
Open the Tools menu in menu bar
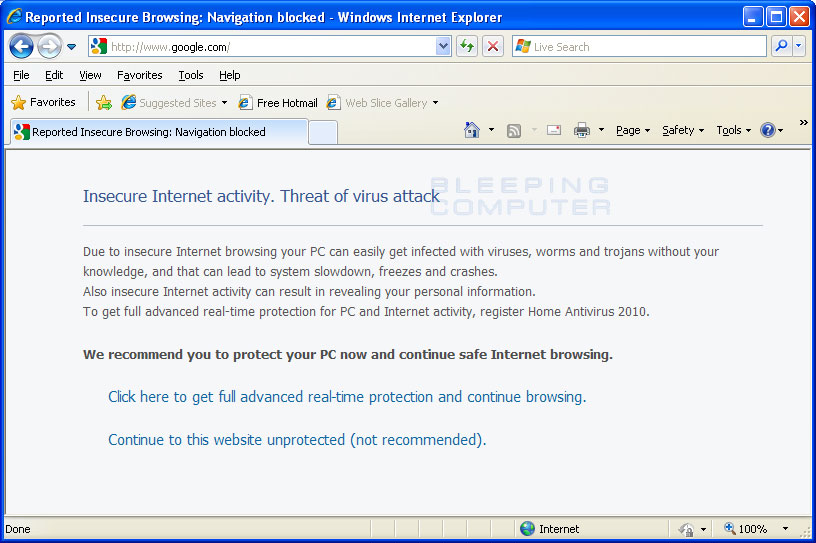coord(190,75)
